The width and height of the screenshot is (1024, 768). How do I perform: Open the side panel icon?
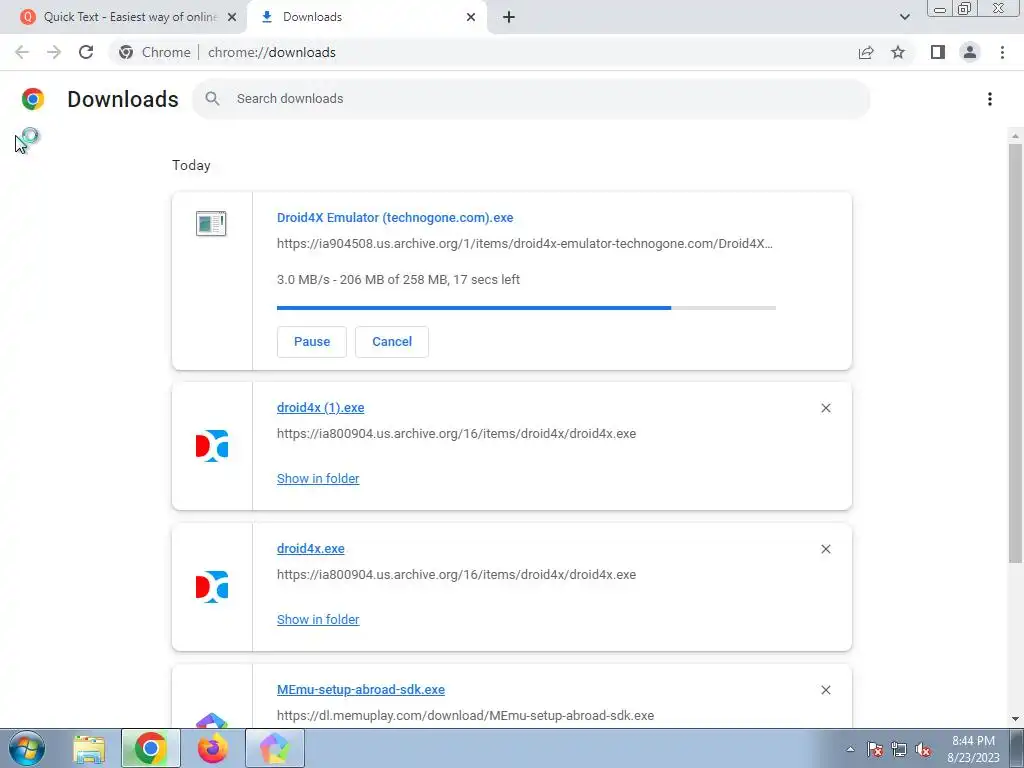(938, 52)
